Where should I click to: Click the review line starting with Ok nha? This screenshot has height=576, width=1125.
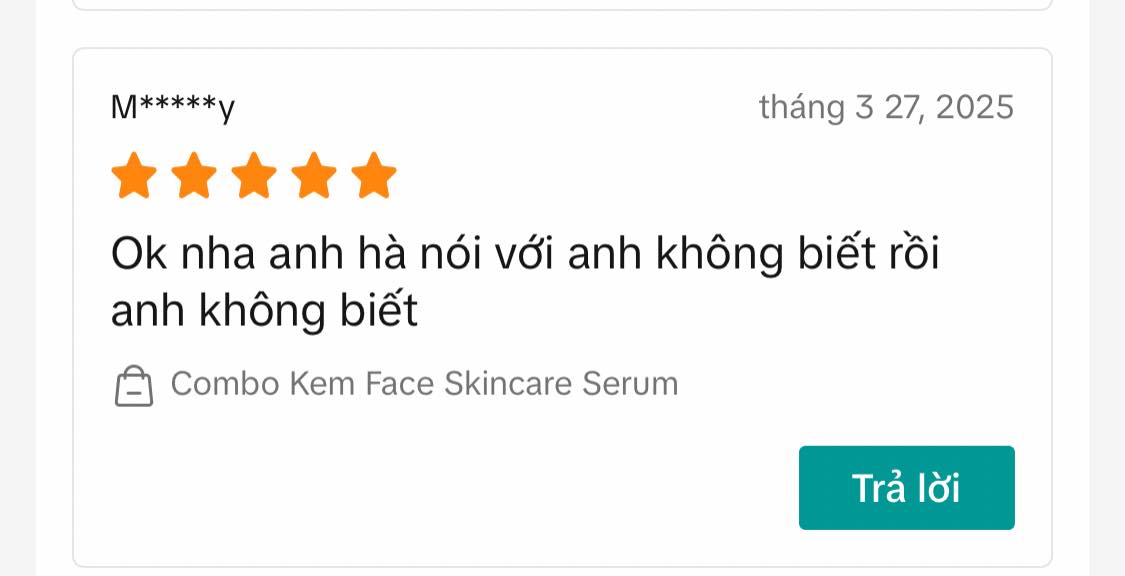[x=525, y=254]
